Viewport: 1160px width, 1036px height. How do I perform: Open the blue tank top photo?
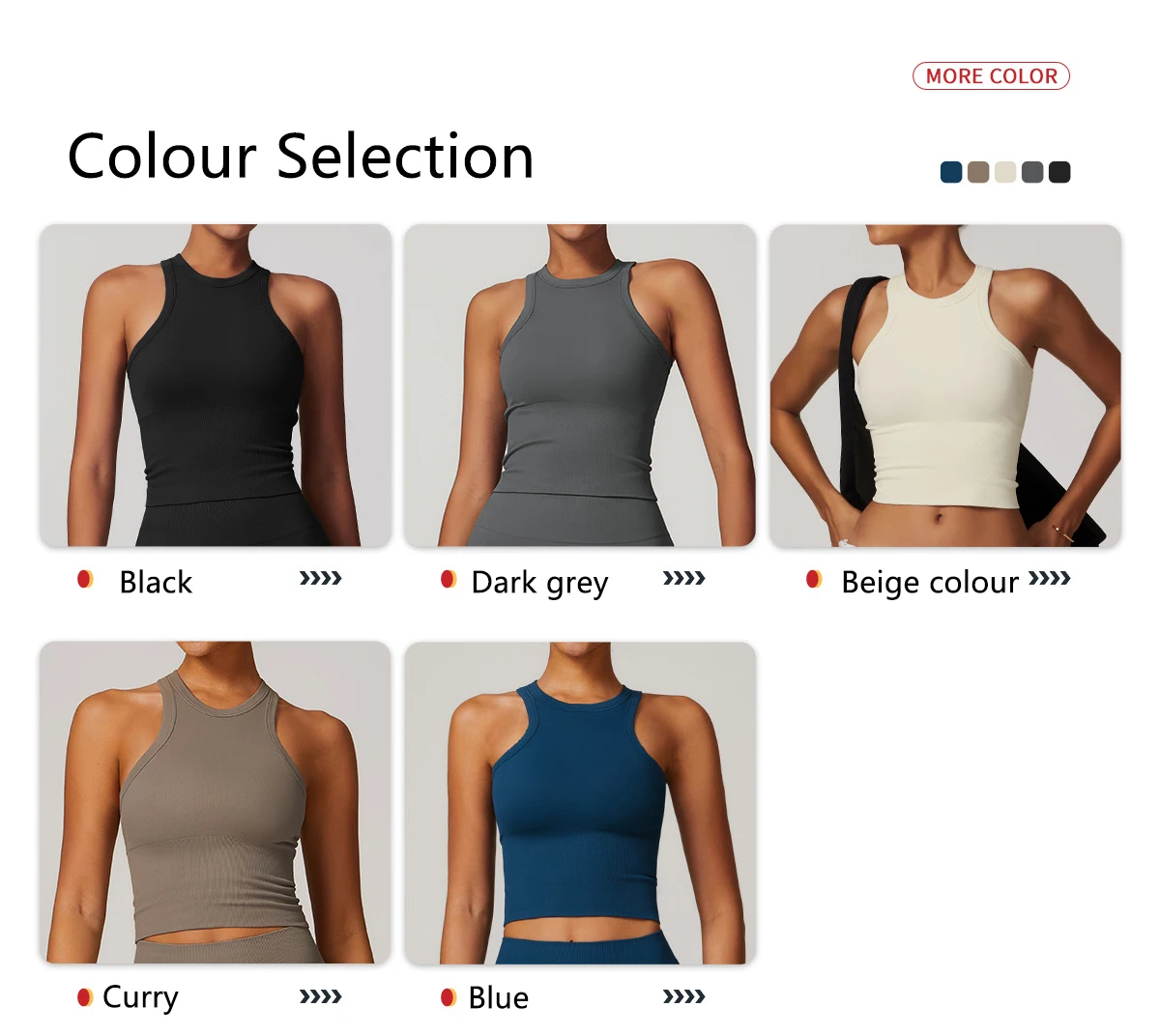click(x=580, y=803)
